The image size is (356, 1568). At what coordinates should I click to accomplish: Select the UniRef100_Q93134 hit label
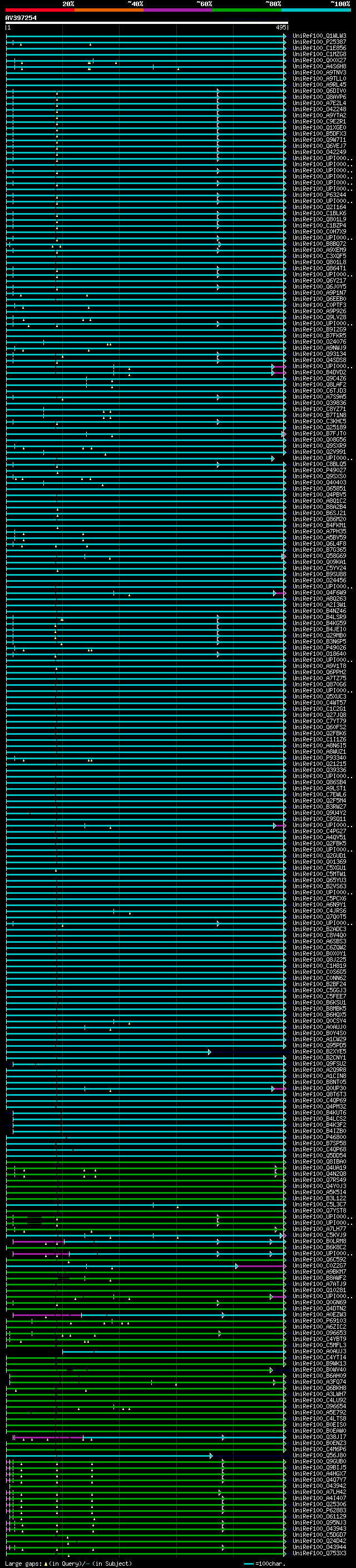[319, 354]
